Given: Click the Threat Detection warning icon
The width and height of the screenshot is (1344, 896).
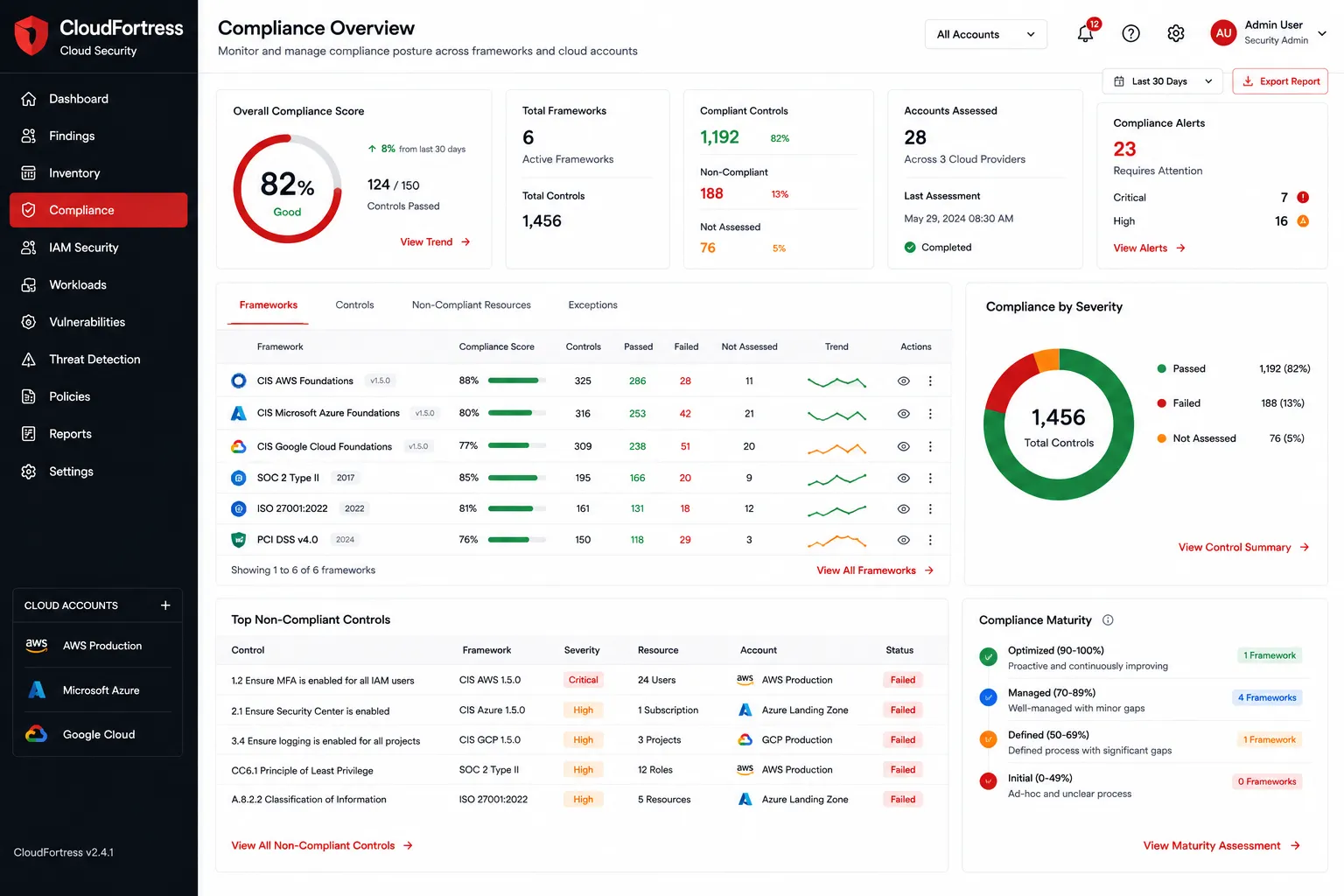Looking at the screenshot, I should (x=29, y=360).
